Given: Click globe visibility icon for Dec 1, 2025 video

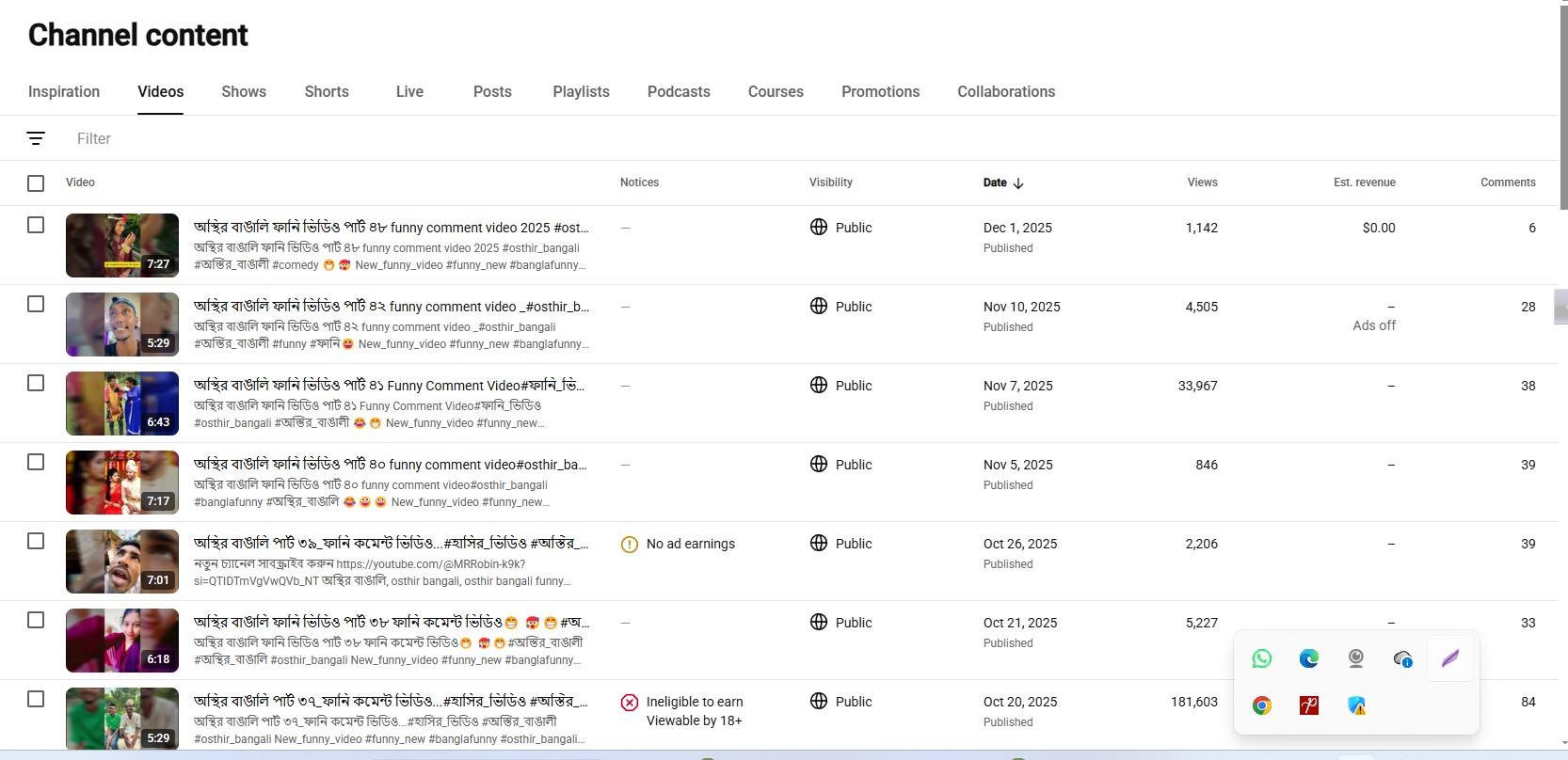Looking at the screenshot, I should (x=819, y=227).
